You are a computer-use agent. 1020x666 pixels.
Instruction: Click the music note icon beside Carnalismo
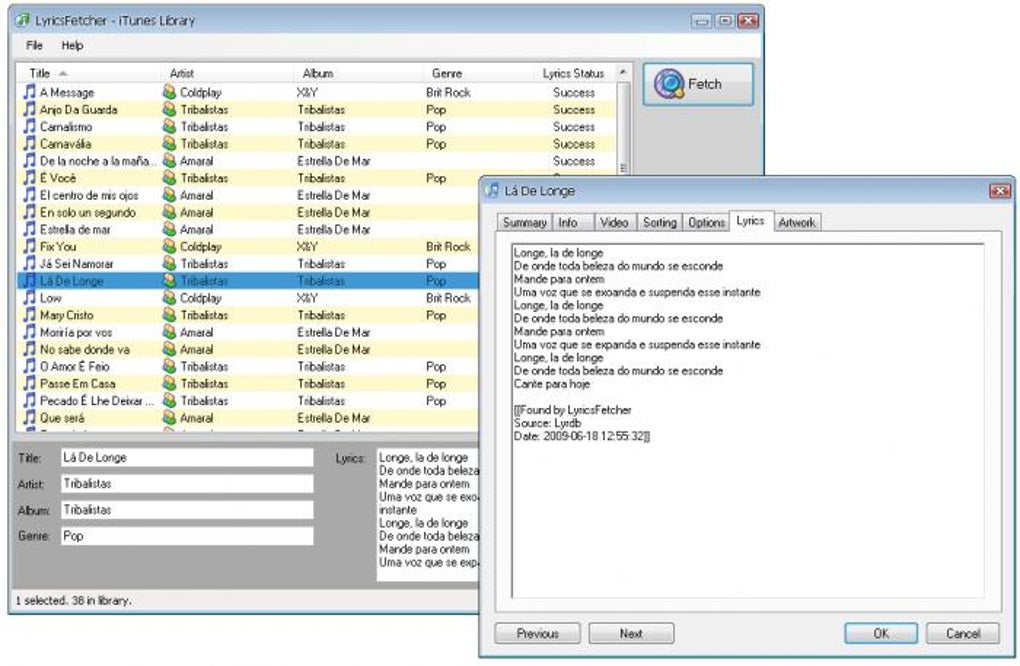[x=29, y=126]
